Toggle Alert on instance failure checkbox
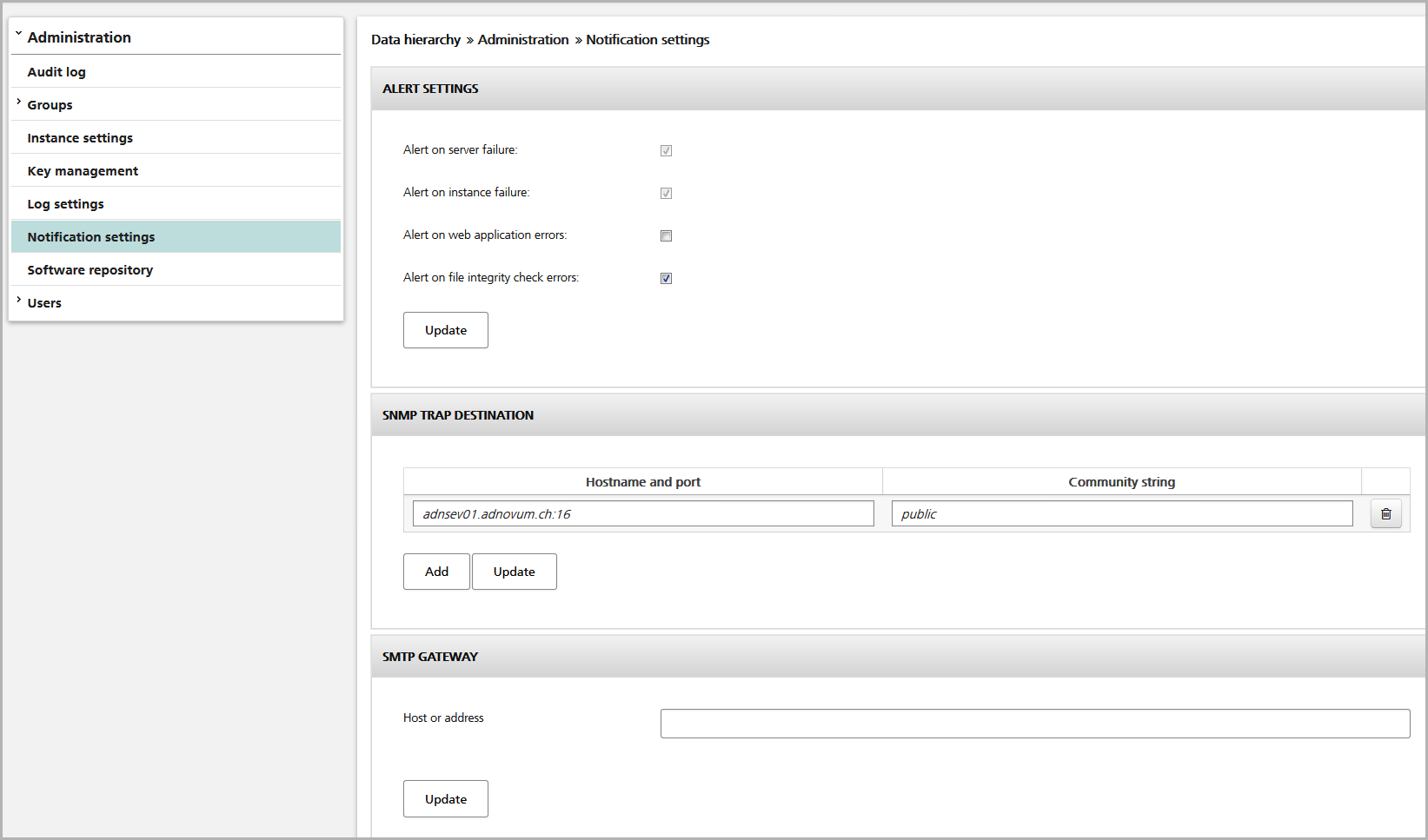Viewport: 1428px width, 840px height. (x=666, y=193)
